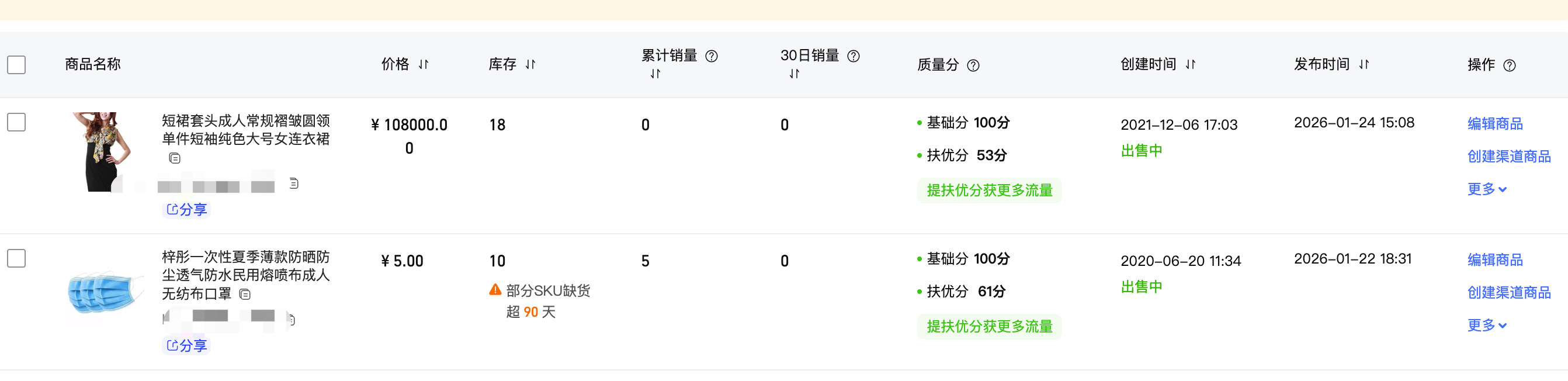Select the dress product row checkbox
Image resolution: width=1568 pixels, height=381 pixels.
(x=16, y=122)
